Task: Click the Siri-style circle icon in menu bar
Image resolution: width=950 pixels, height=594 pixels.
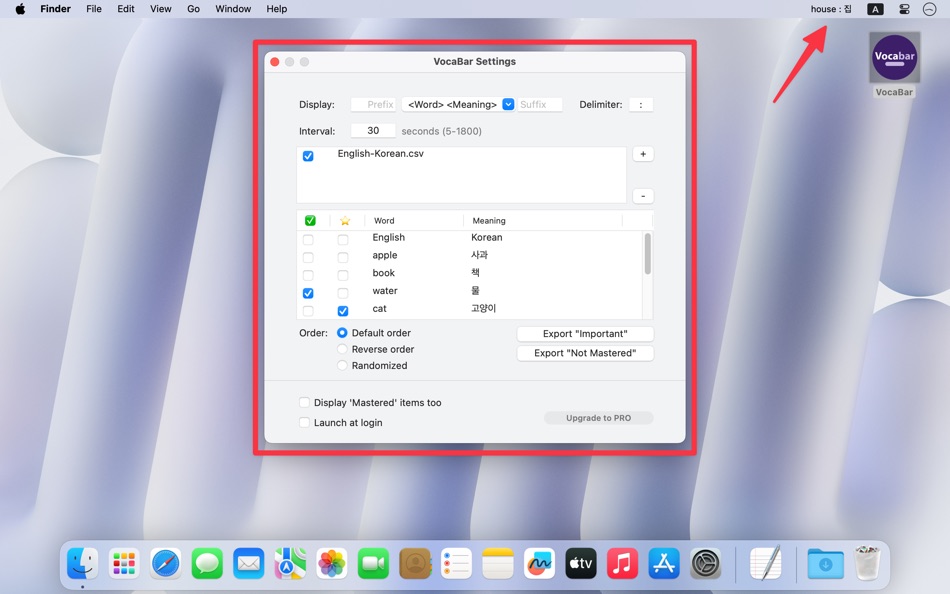Action: (929, 9)
